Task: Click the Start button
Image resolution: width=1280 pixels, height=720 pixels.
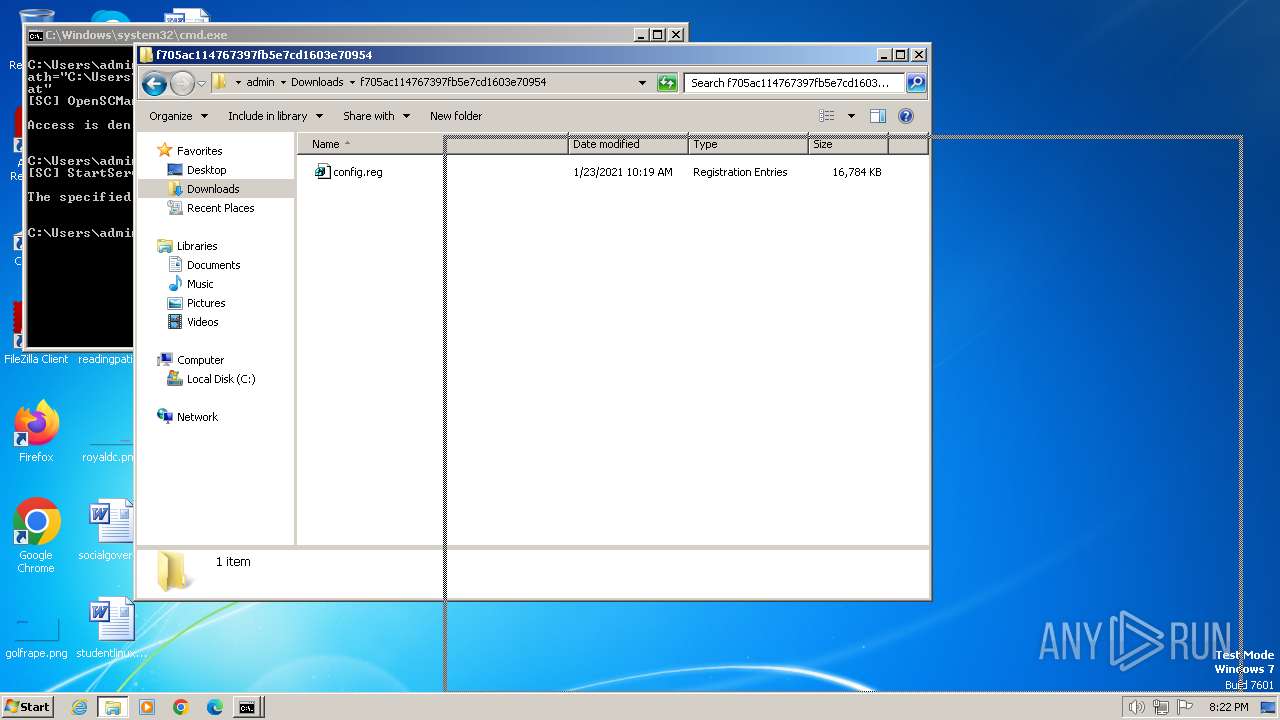Action: (x=27, y=707)
